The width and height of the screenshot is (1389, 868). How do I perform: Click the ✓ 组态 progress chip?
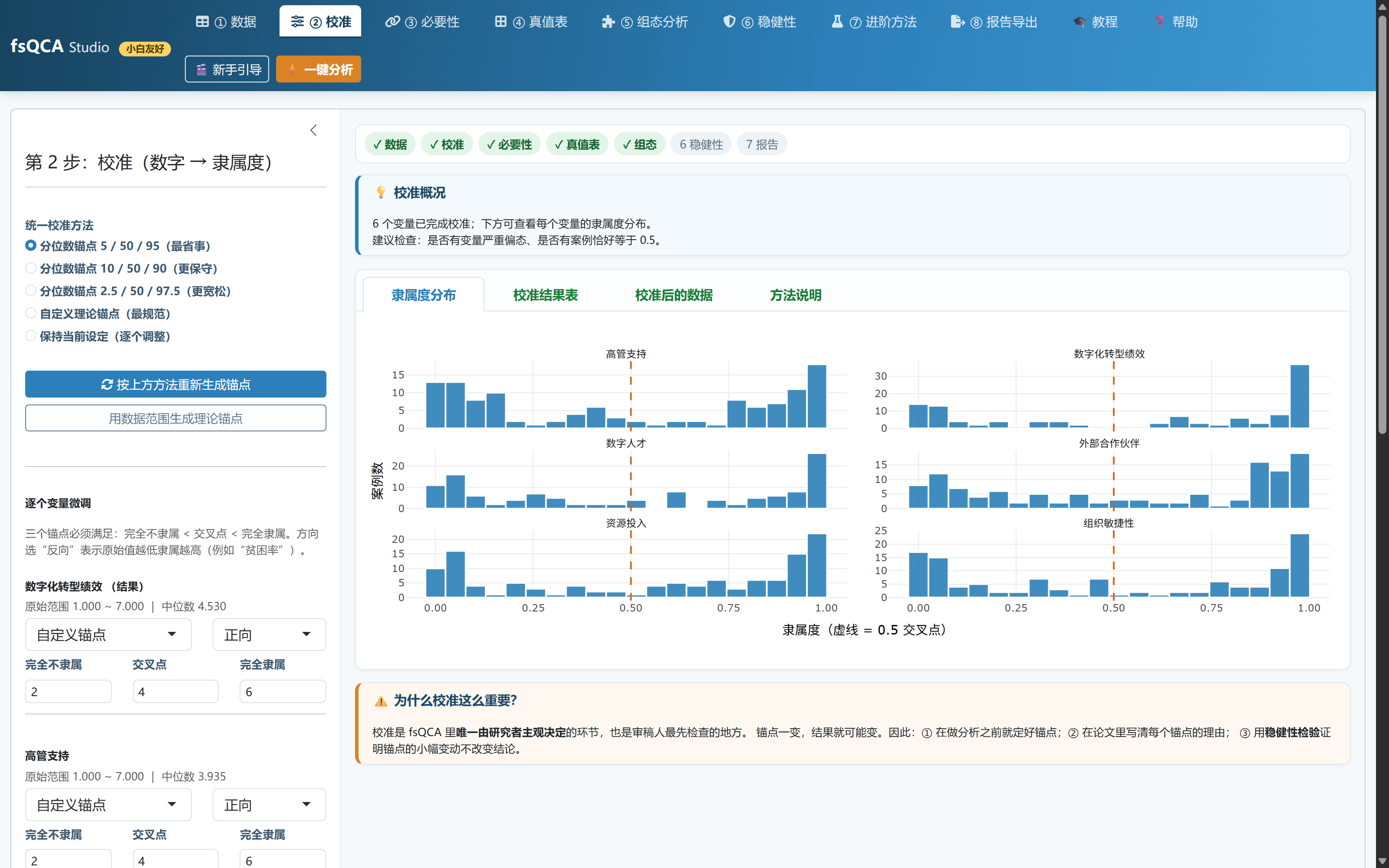point(639,144)
